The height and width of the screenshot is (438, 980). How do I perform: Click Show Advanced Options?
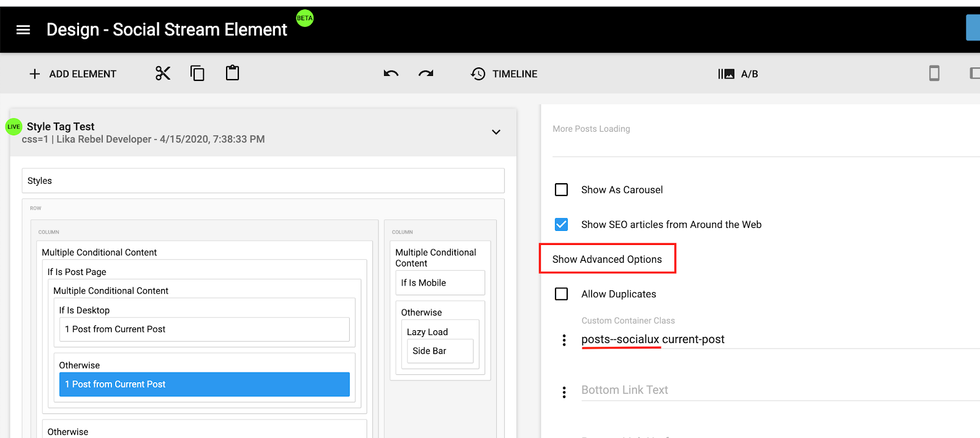point(607,259)
